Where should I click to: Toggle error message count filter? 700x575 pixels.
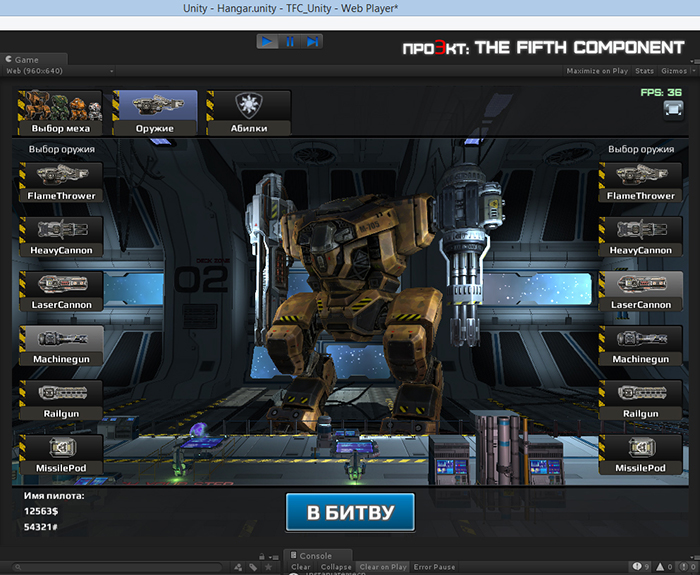pos(687,567)
